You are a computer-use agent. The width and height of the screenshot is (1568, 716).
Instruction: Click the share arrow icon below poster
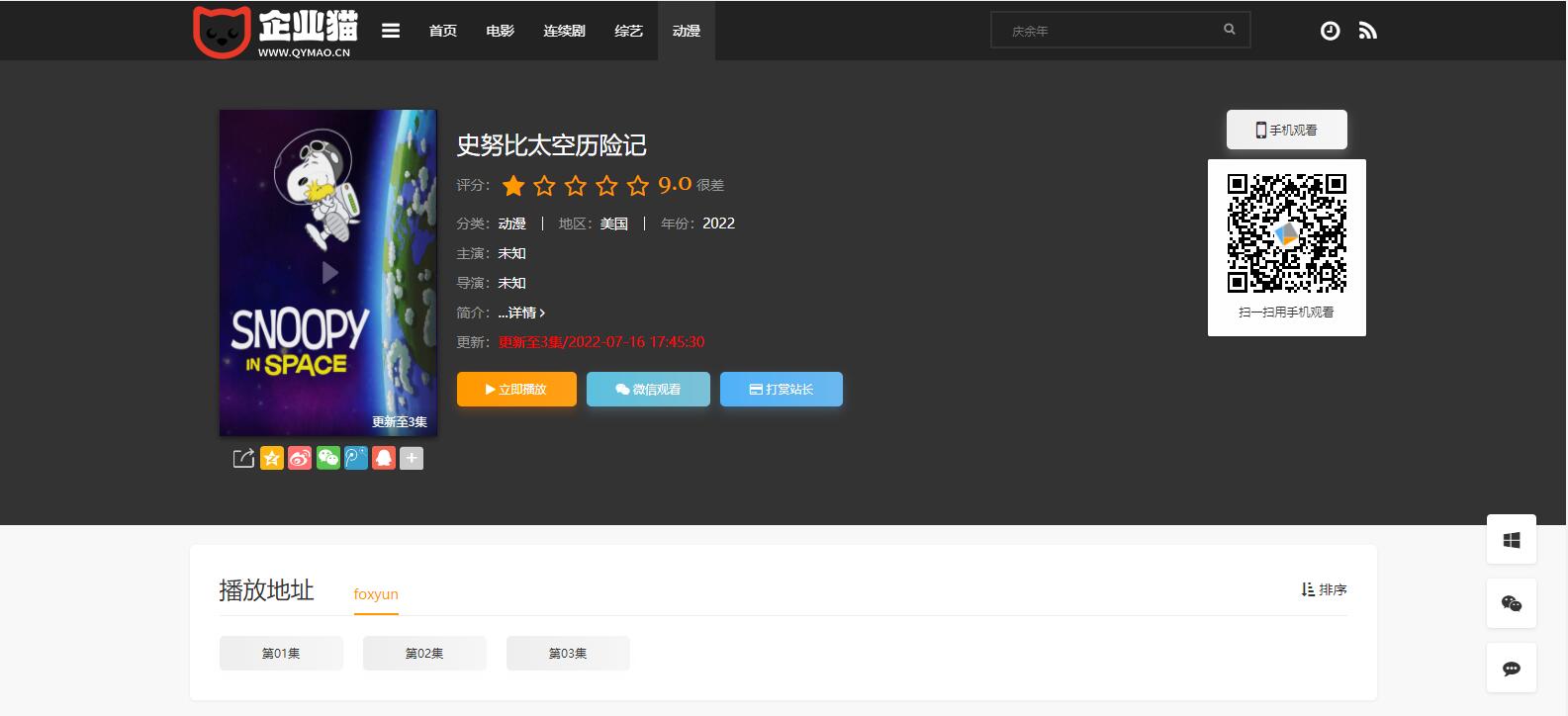(243, 458)
